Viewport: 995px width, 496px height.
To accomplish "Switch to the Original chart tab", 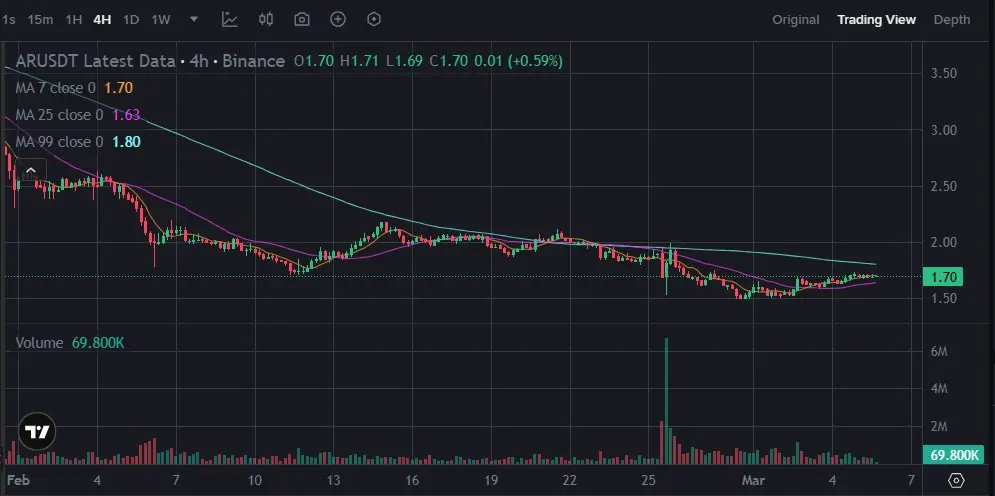I will coord(796,20).
